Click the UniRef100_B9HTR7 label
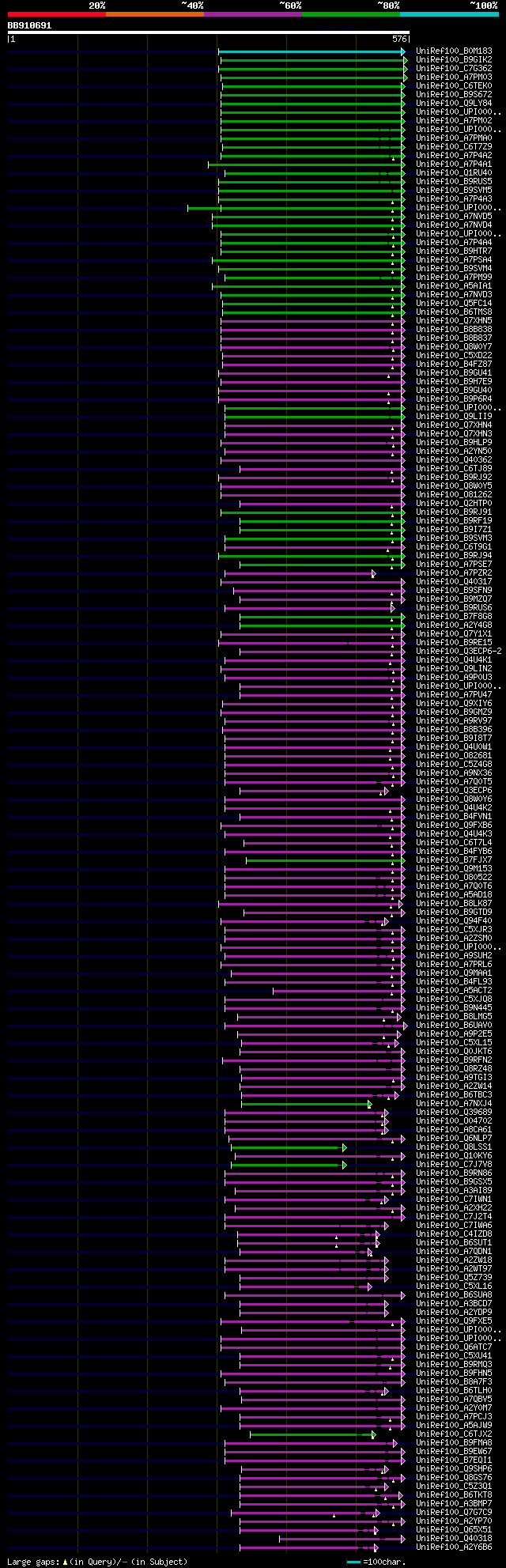The width and height of the screenshot is (506, 1568). 454,251
